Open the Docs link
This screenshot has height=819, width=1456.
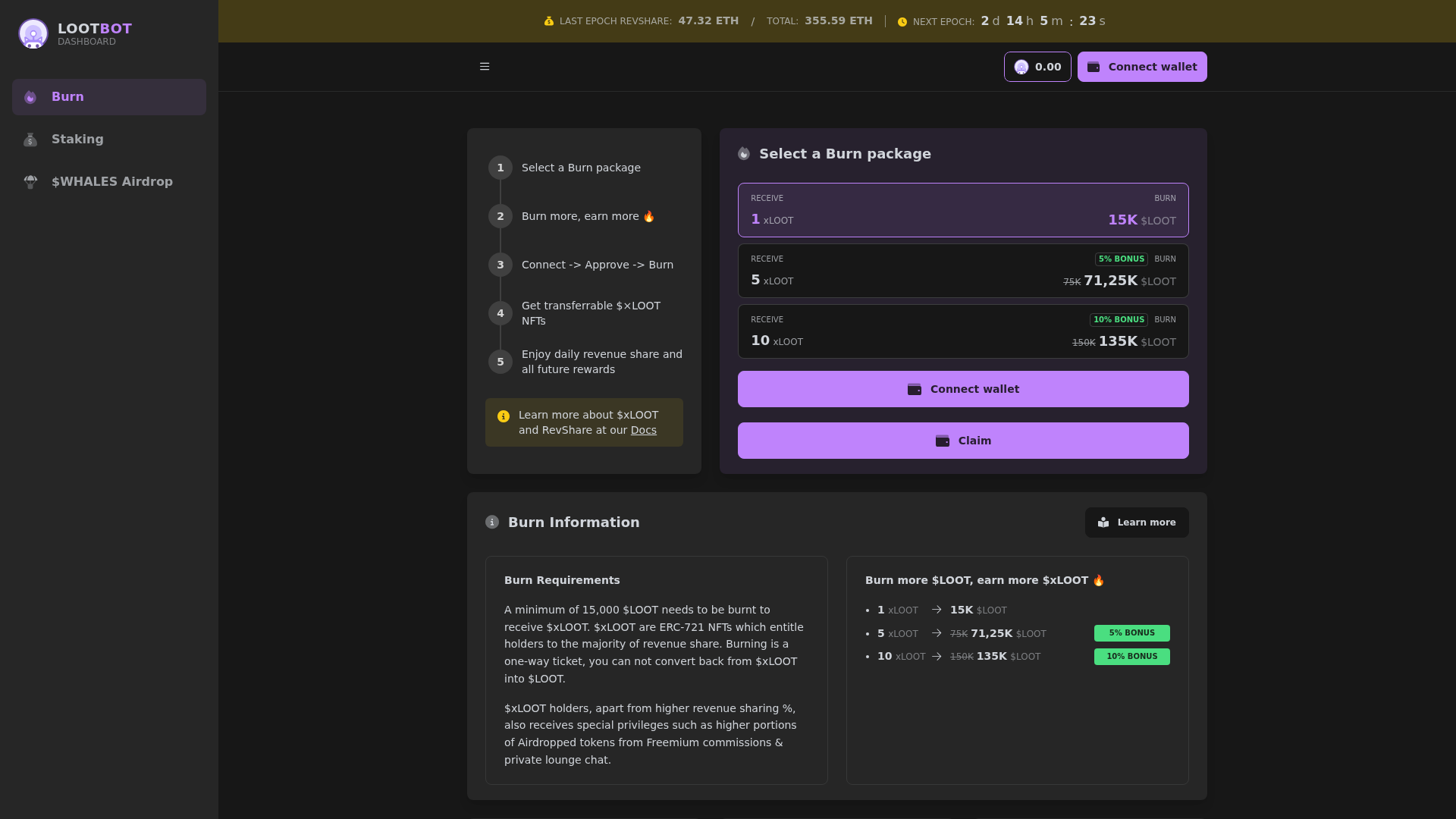click(644, 430)
